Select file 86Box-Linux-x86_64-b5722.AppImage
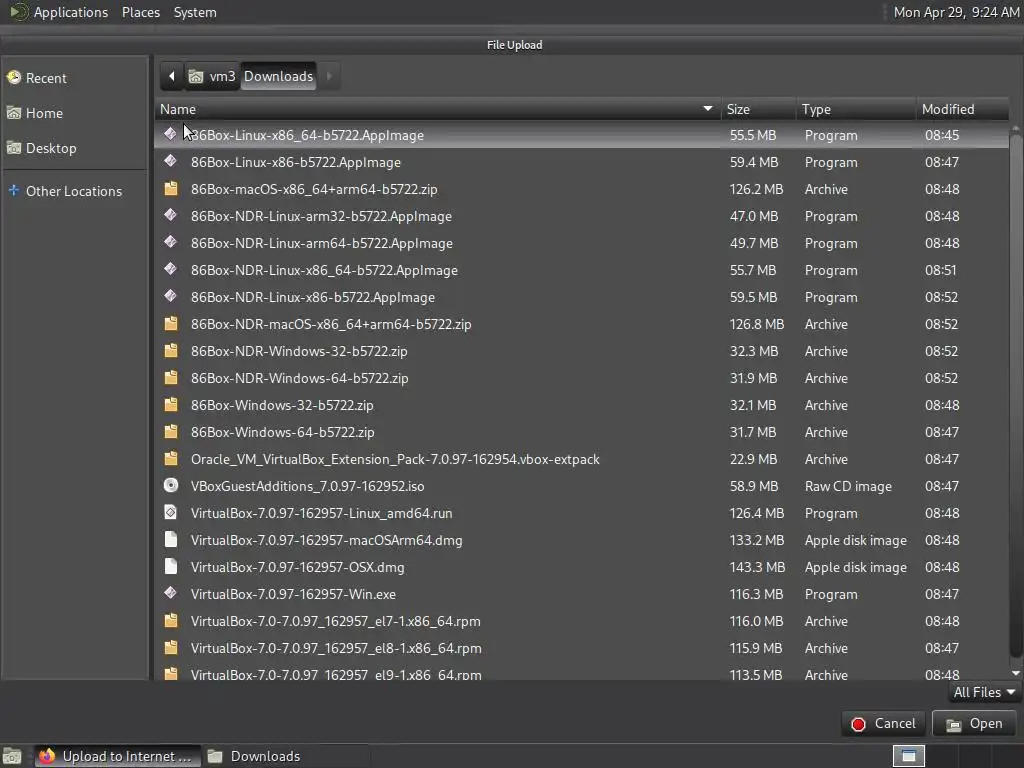The width and height of the screenshot is (1024, 768). [x=581, y=135]
